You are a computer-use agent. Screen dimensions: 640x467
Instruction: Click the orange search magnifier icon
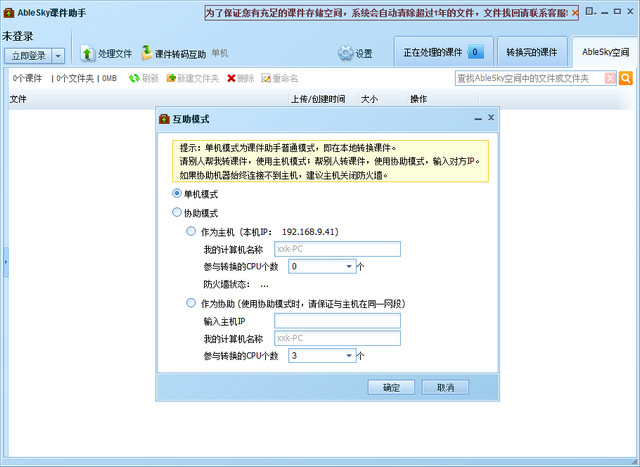[x=626, y=78]
